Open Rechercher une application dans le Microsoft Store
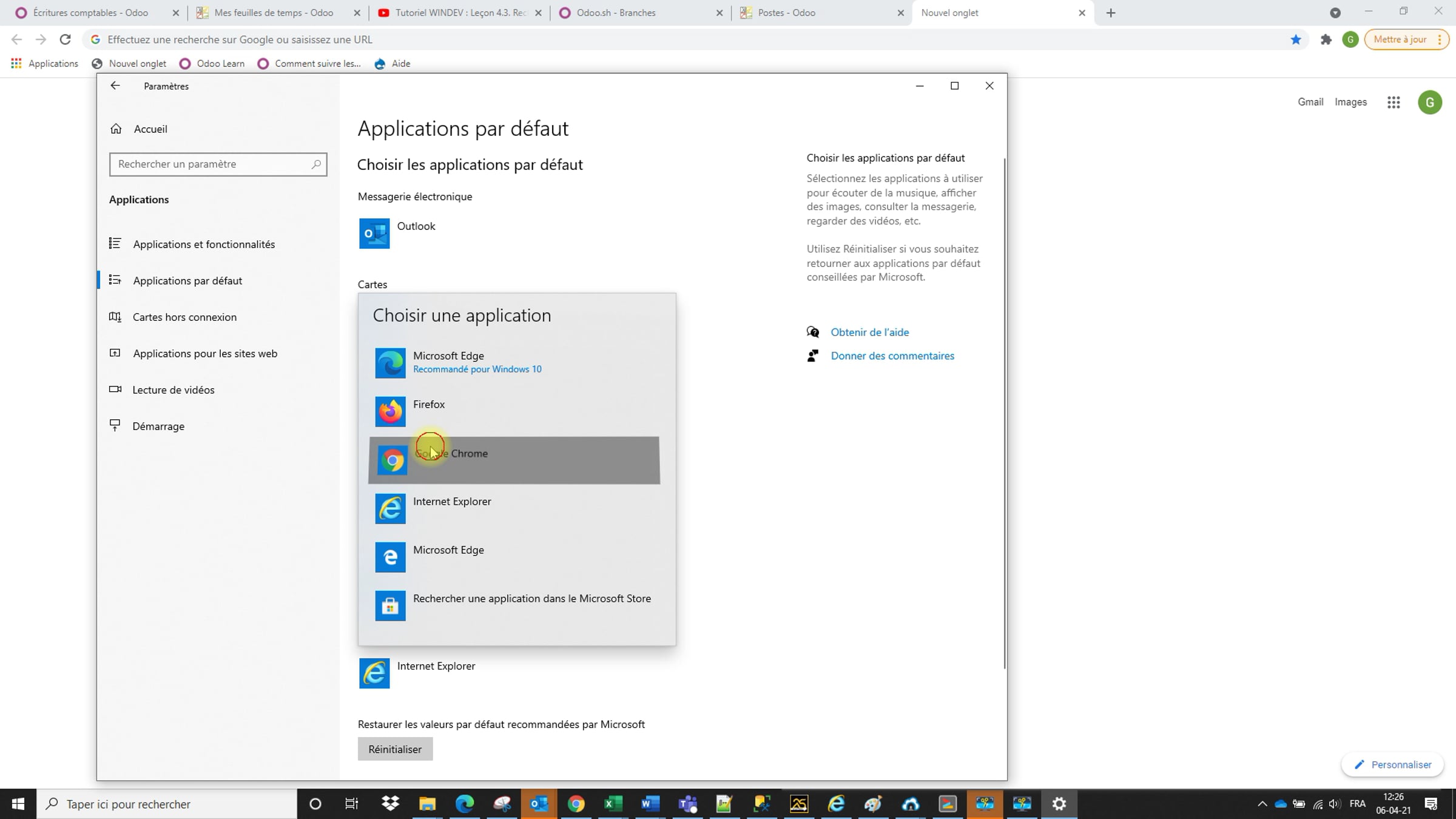The image size is (1456, 819). [514, 605]
